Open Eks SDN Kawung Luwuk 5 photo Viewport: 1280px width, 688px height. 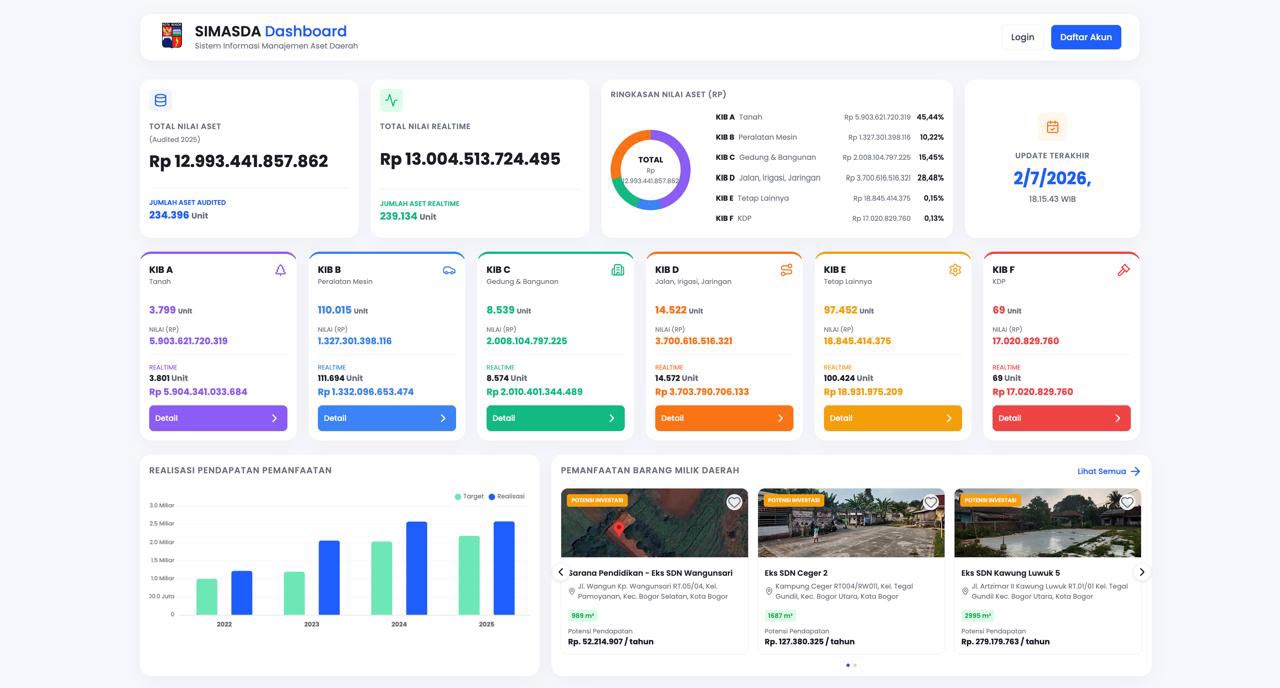[1047, 523]
